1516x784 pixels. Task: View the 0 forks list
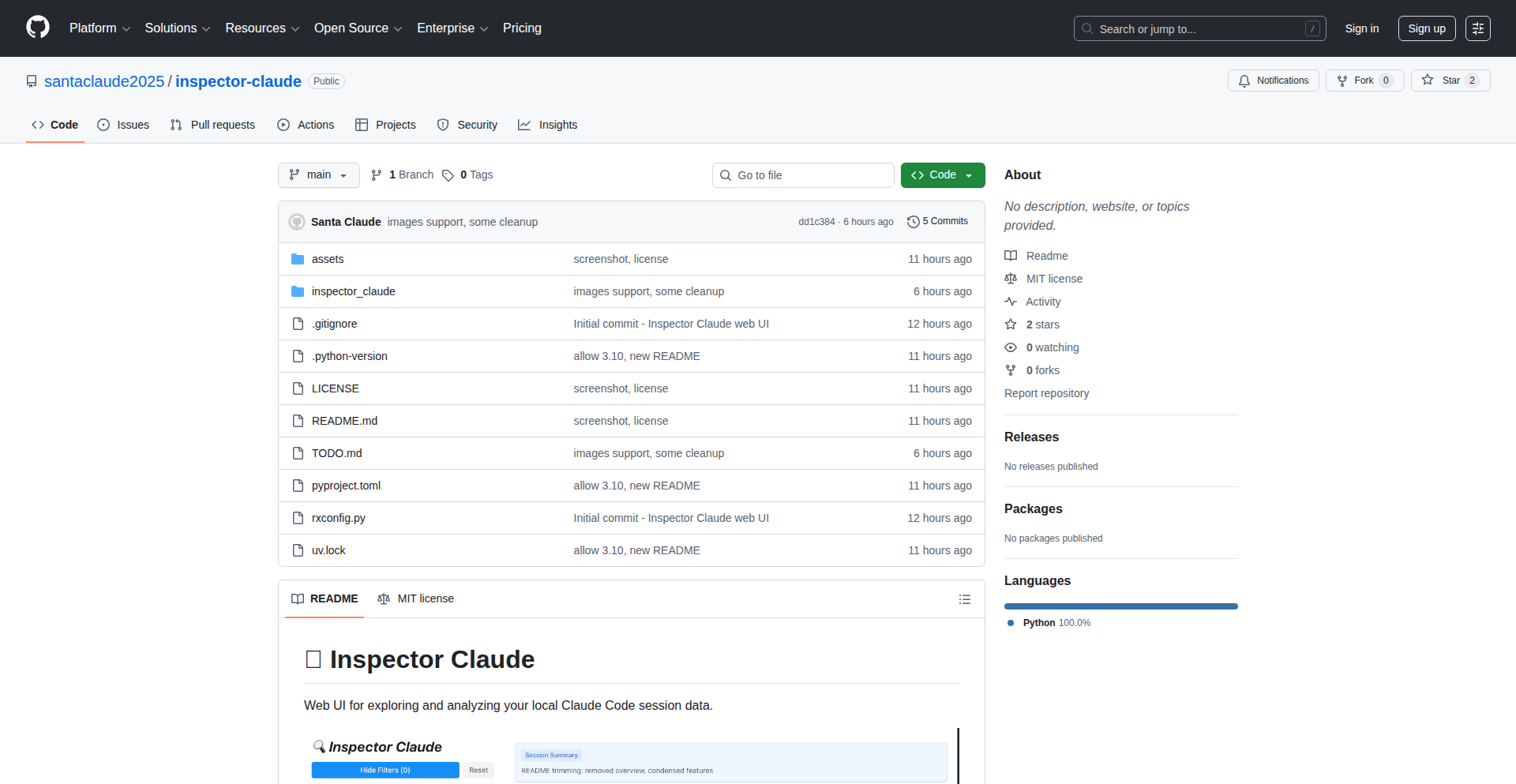1032,370
